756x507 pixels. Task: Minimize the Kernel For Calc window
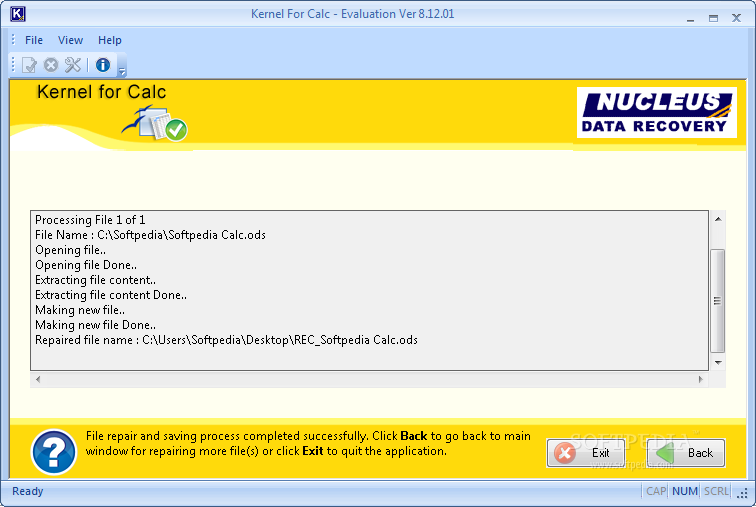[x=690, y=18]
